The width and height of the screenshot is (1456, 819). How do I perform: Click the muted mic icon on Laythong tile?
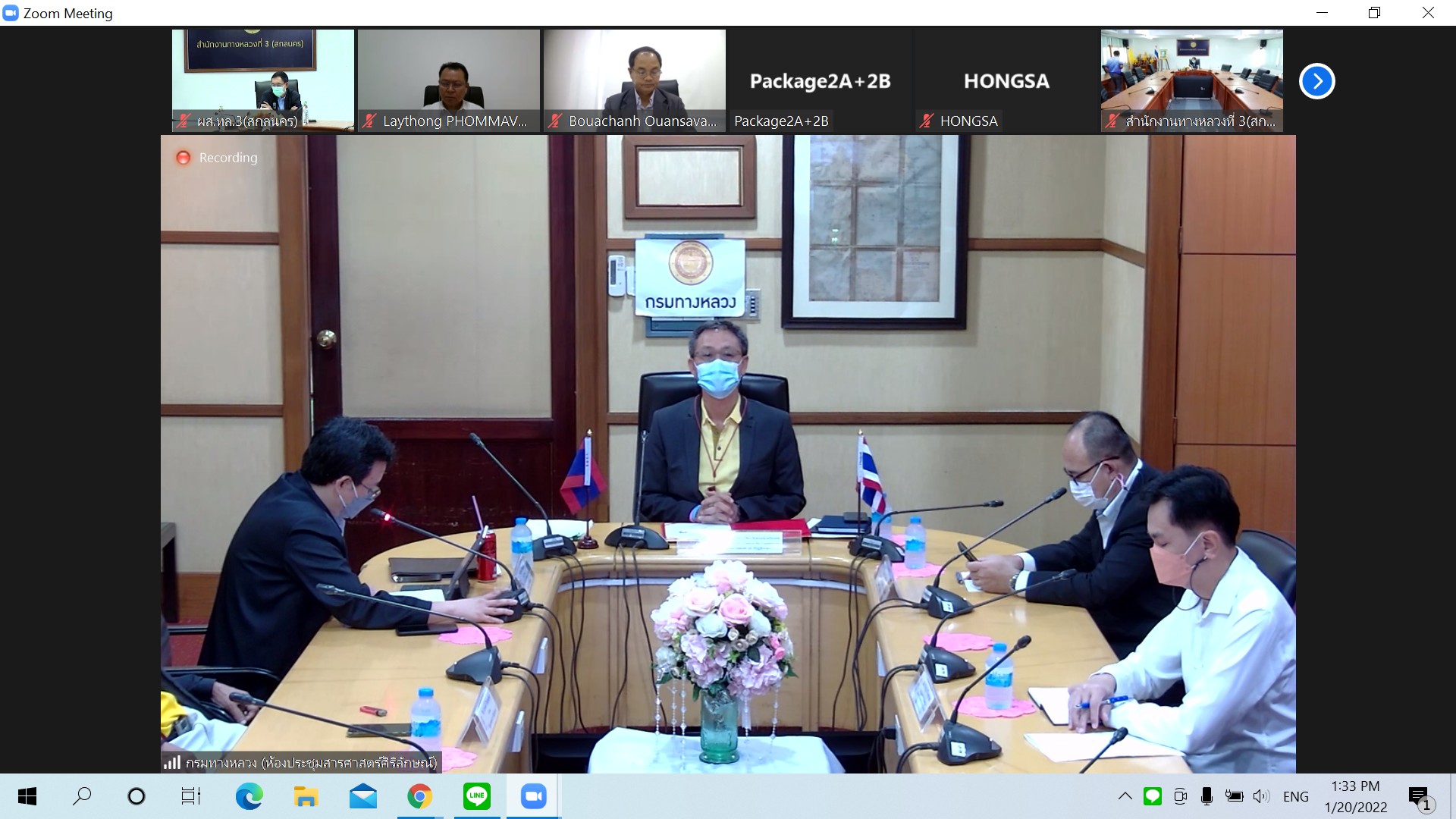point(369,121)
